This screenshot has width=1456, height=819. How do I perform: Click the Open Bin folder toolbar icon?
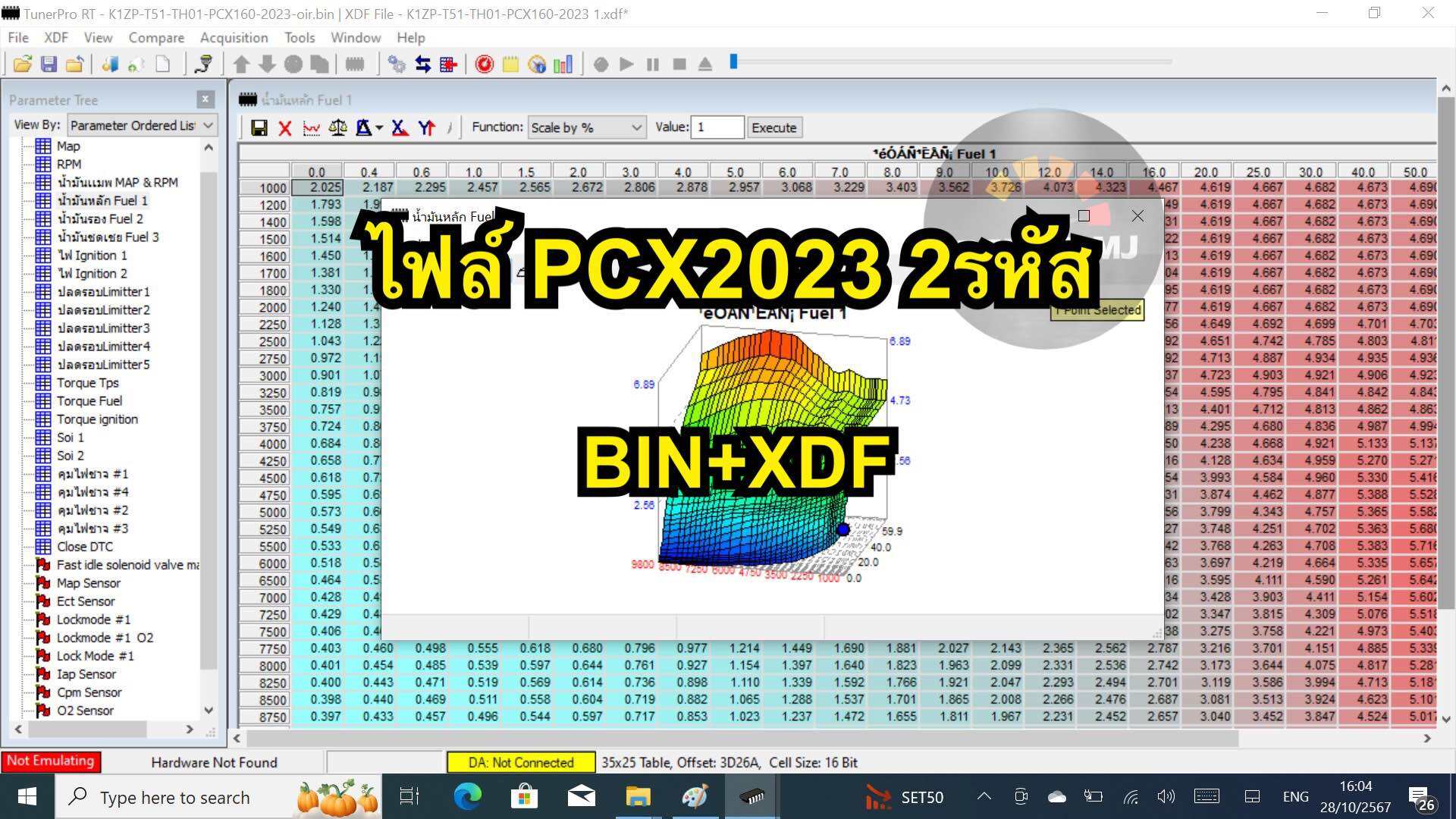[x=23, y=64]
